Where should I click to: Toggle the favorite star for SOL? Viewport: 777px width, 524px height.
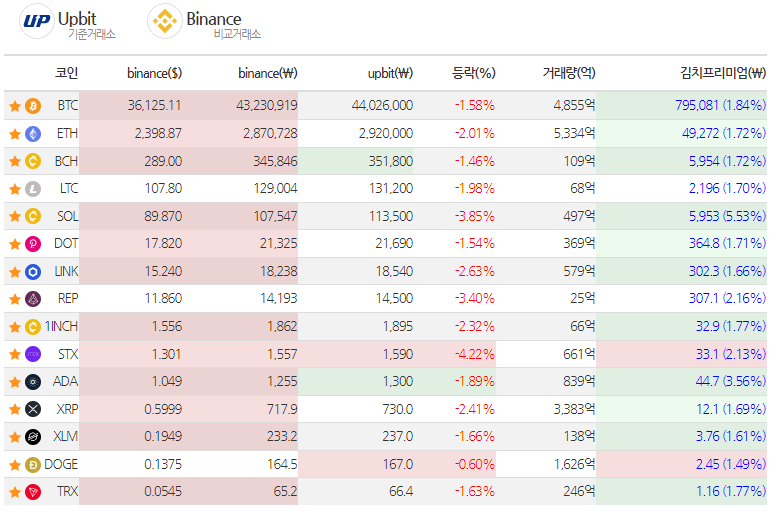click(15, 216)
